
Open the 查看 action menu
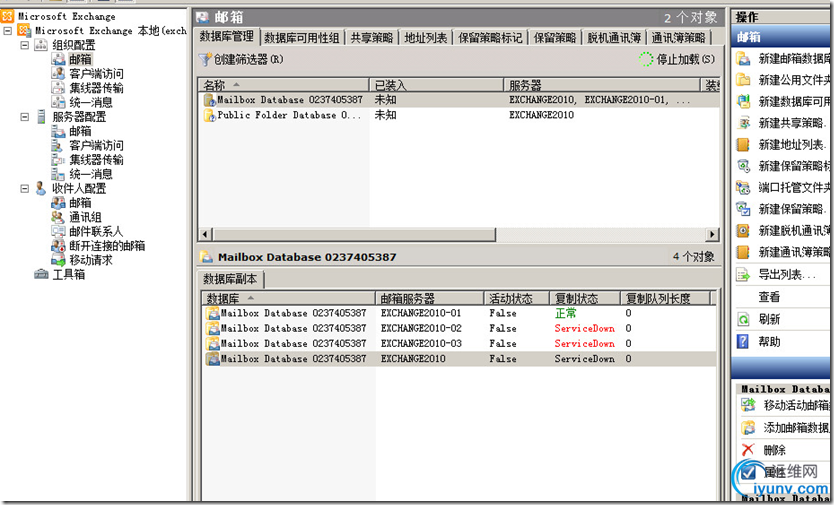[x=769, y=297]
